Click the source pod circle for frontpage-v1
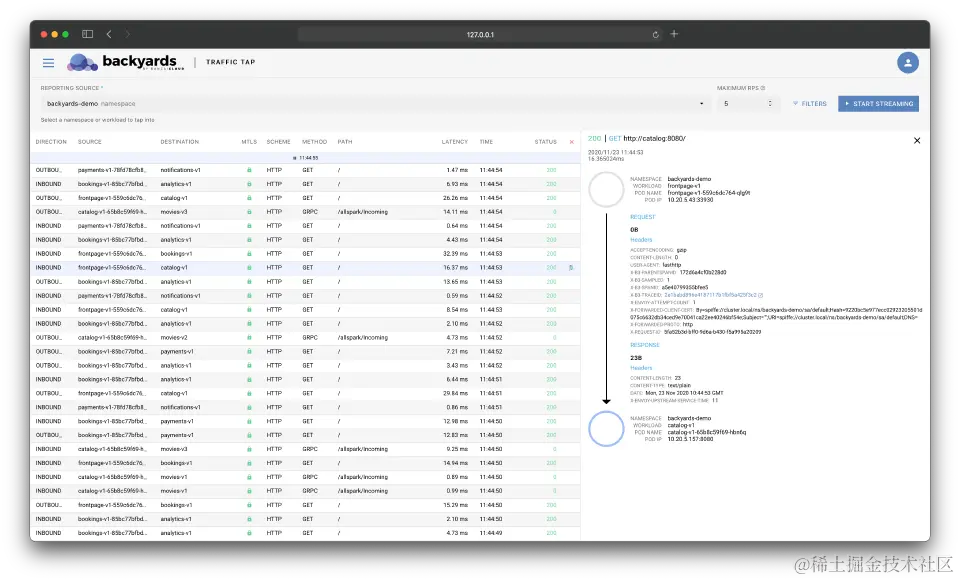 point(606,190)
